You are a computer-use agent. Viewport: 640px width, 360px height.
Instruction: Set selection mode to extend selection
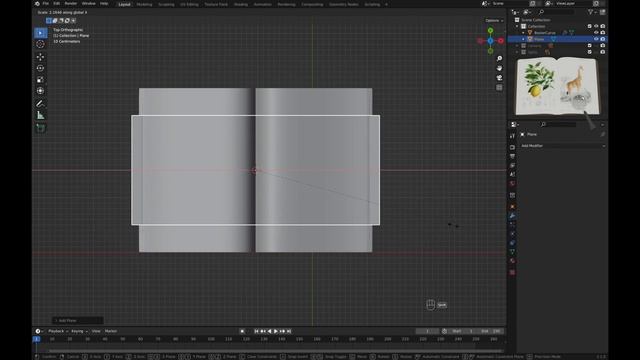click(55, 20)
